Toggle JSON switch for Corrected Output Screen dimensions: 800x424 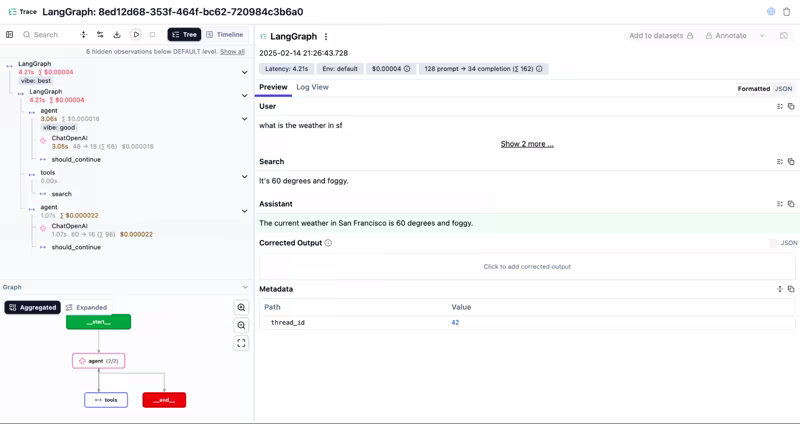tap(773, 243)
